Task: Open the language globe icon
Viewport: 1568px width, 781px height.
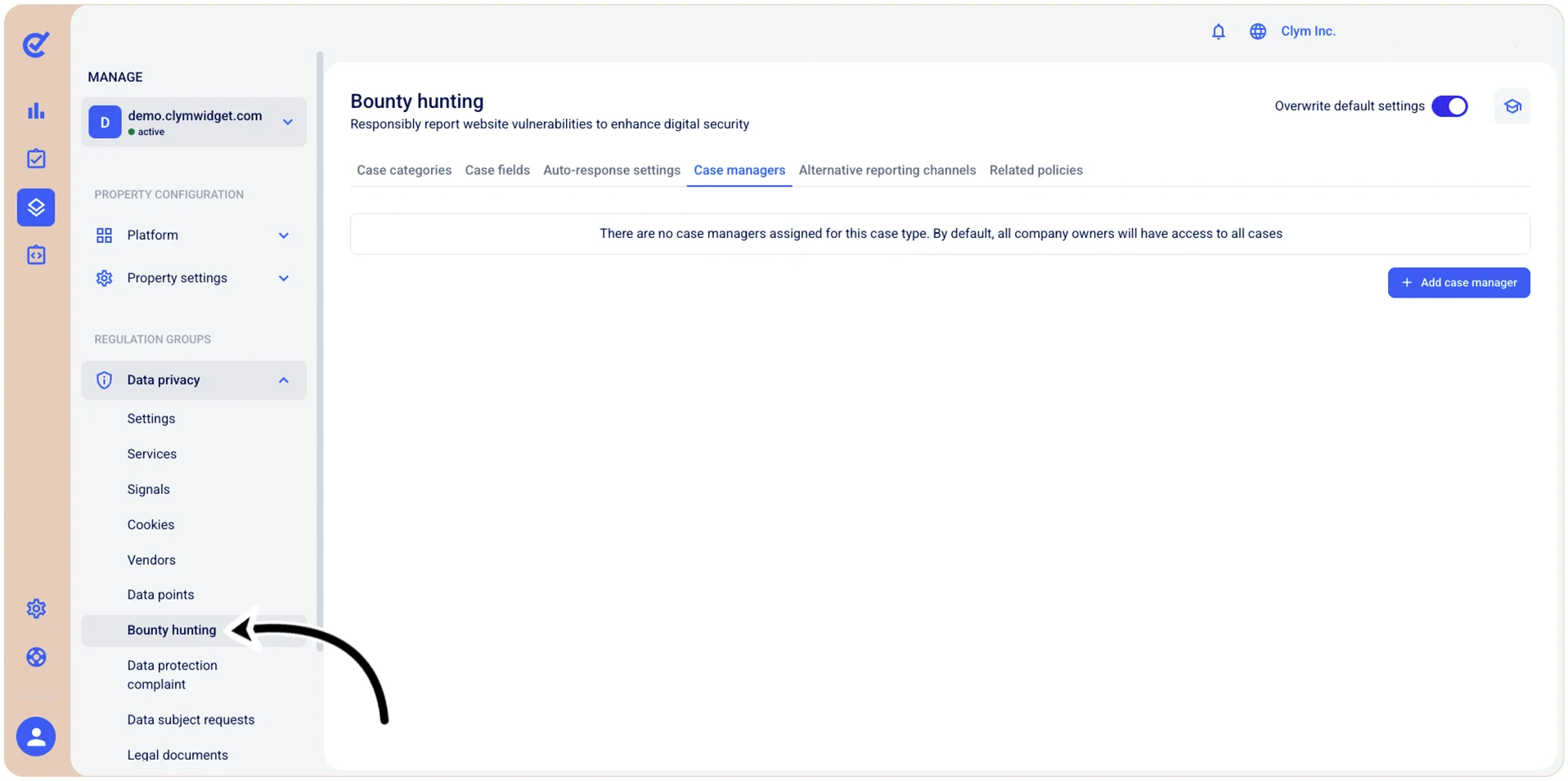Action: click(x=1257, y=31)
